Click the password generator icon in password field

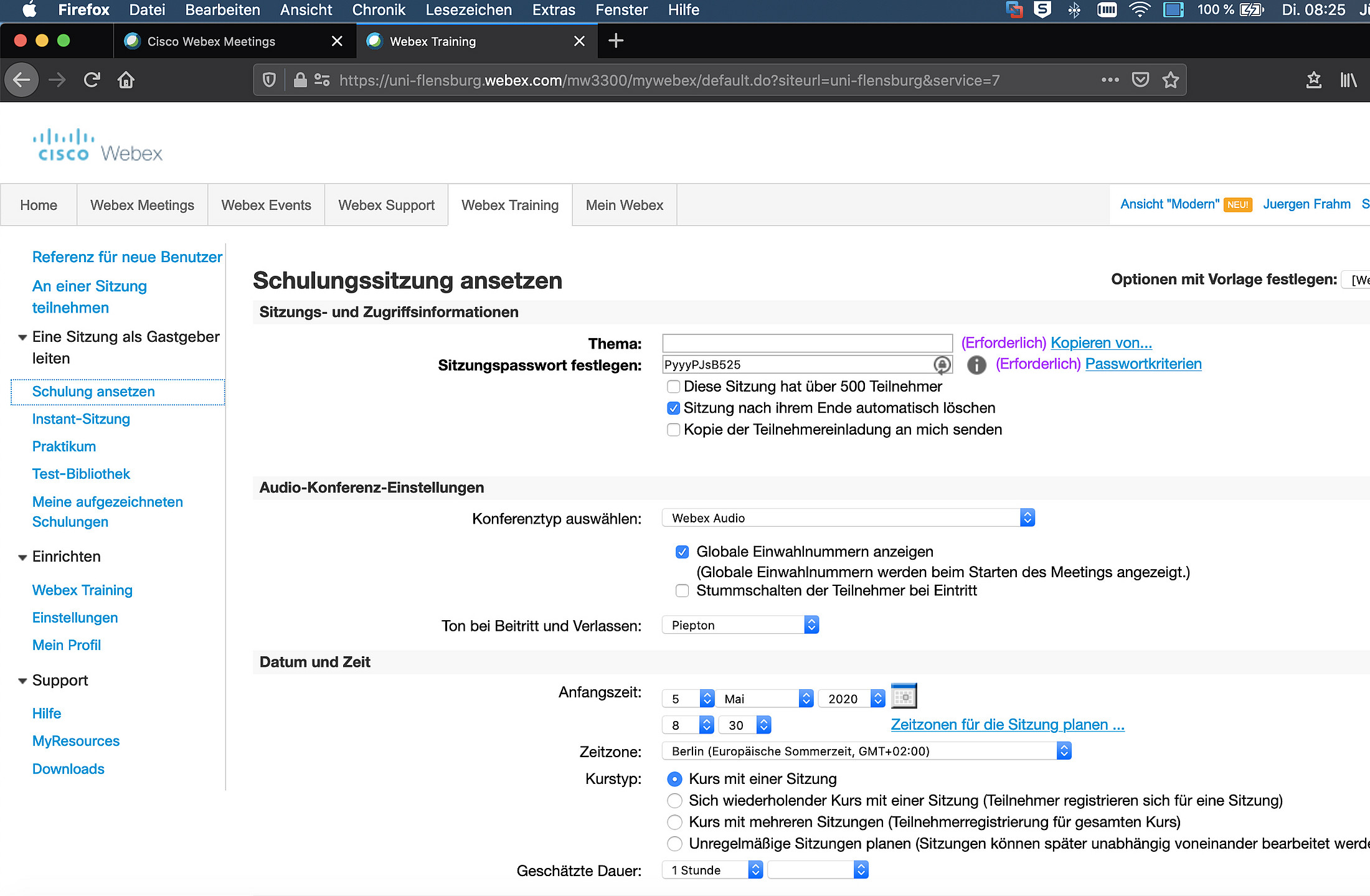coord(942,365)
